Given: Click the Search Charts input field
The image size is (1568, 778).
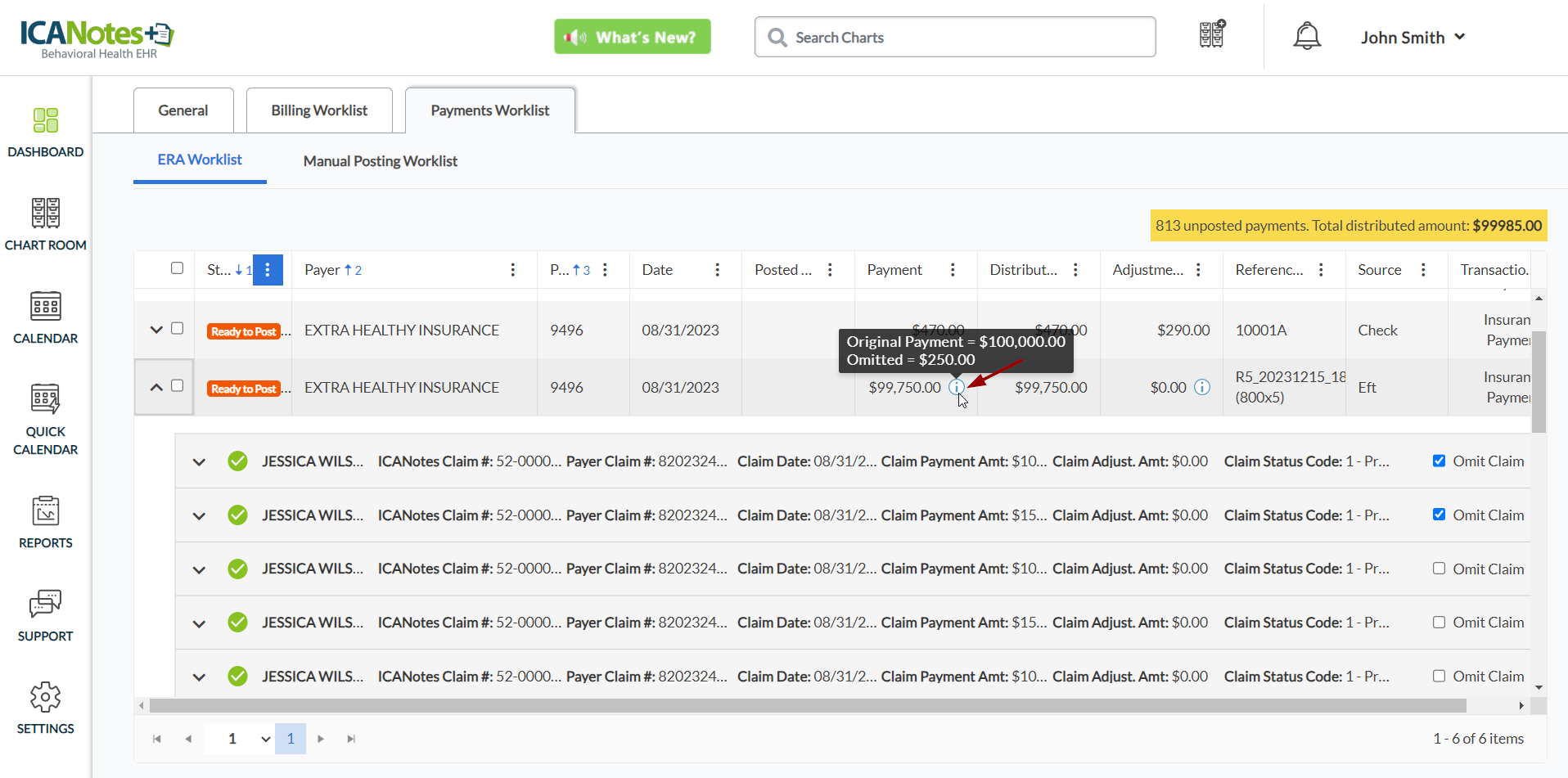Looking at the screenshot, I should click(966, 38).
